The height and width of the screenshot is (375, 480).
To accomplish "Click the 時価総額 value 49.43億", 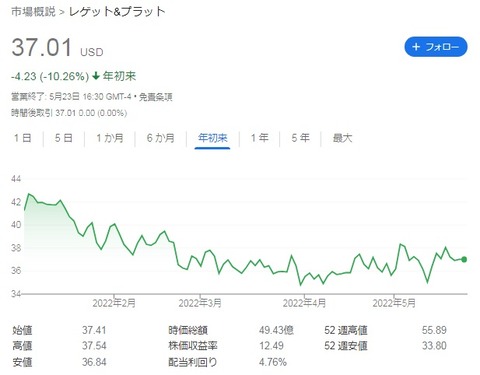I will pyautogui.click(x=276, y=330).
